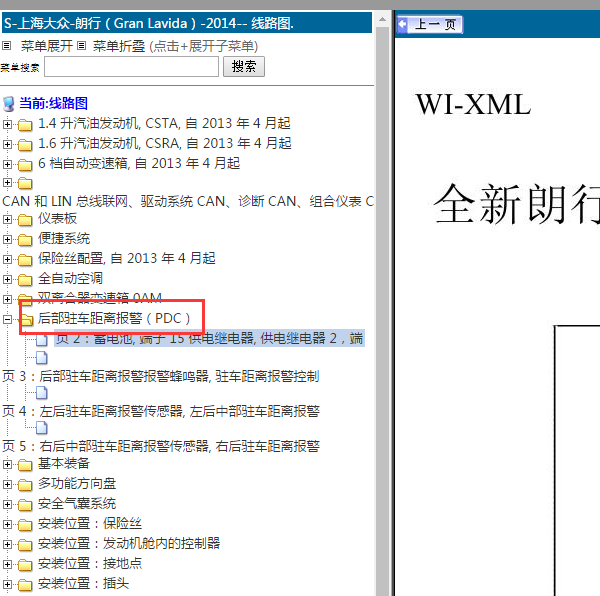Click folder icon beside 全自动空调
Image resolution: width=600 pixels, height=596 pixels.
pyautogui.click(x=25, y=280)
